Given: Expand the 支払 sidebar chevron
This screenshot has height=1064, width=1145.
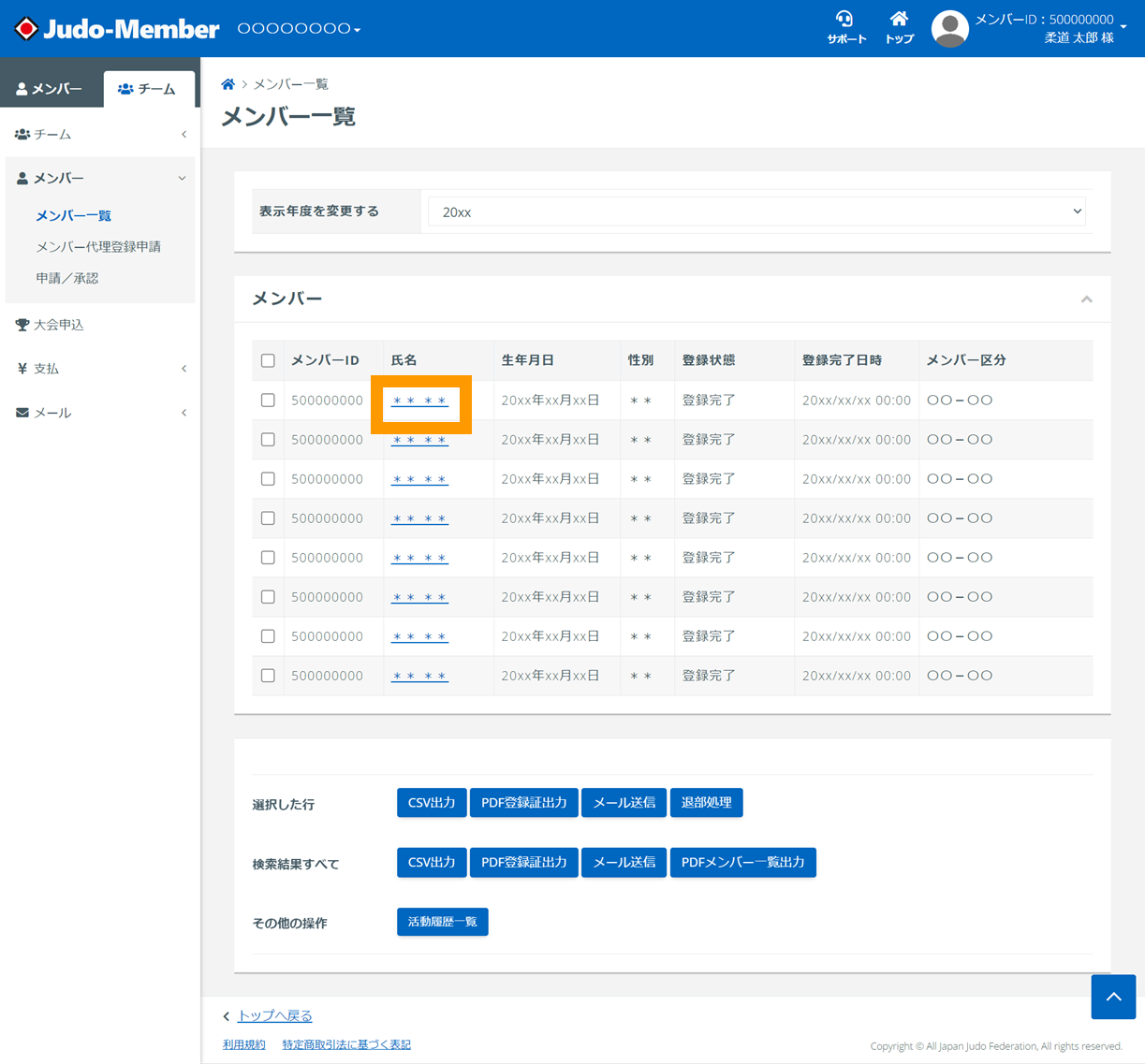Looking at the screenshot, I should pos(183,369).
